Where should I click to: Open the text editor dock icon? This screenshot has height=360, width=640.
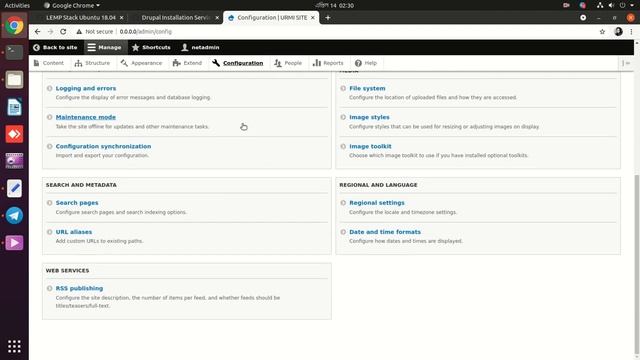point(14,188)
